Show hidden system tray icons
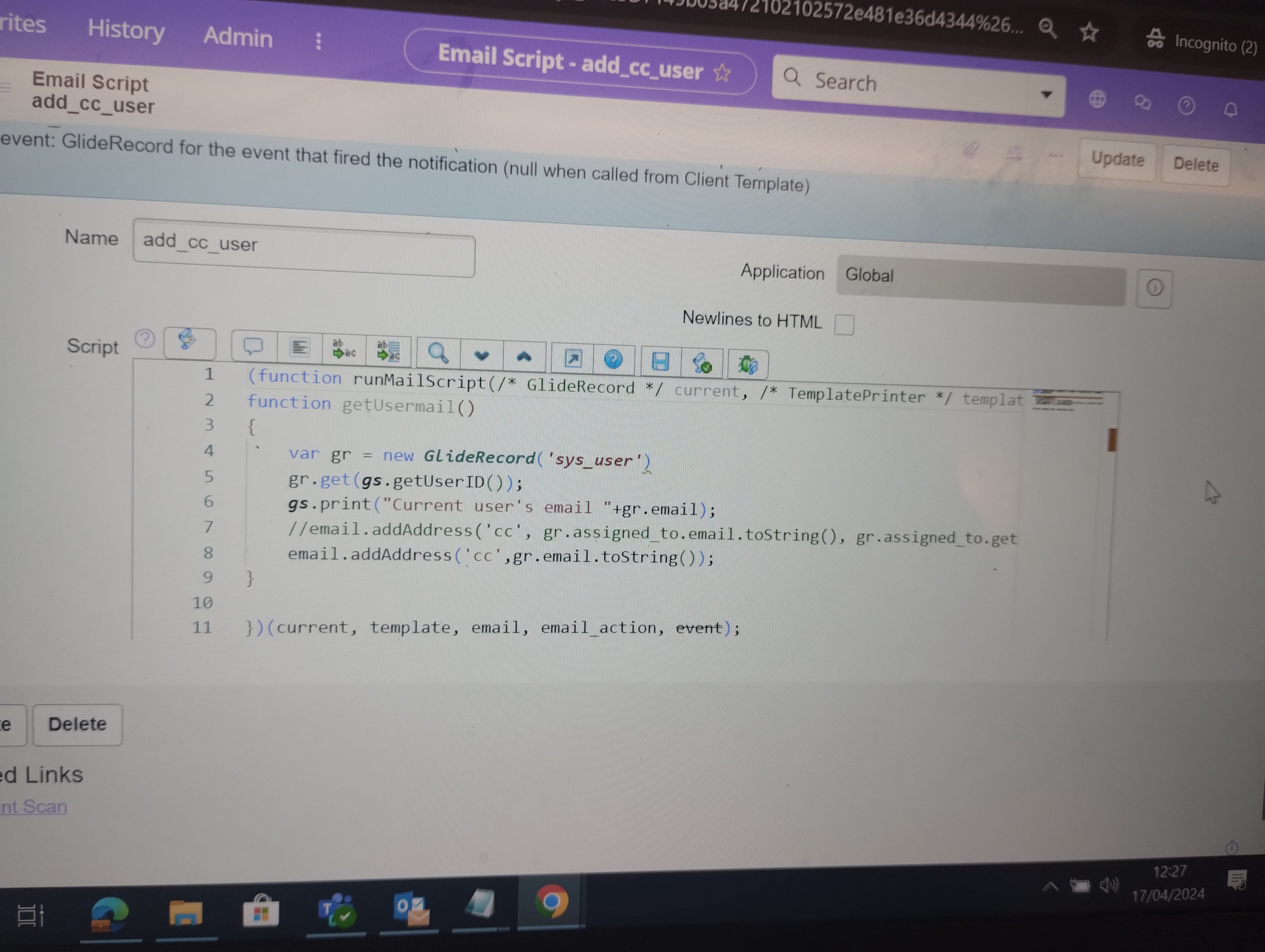 click(x=1050, y=886)
